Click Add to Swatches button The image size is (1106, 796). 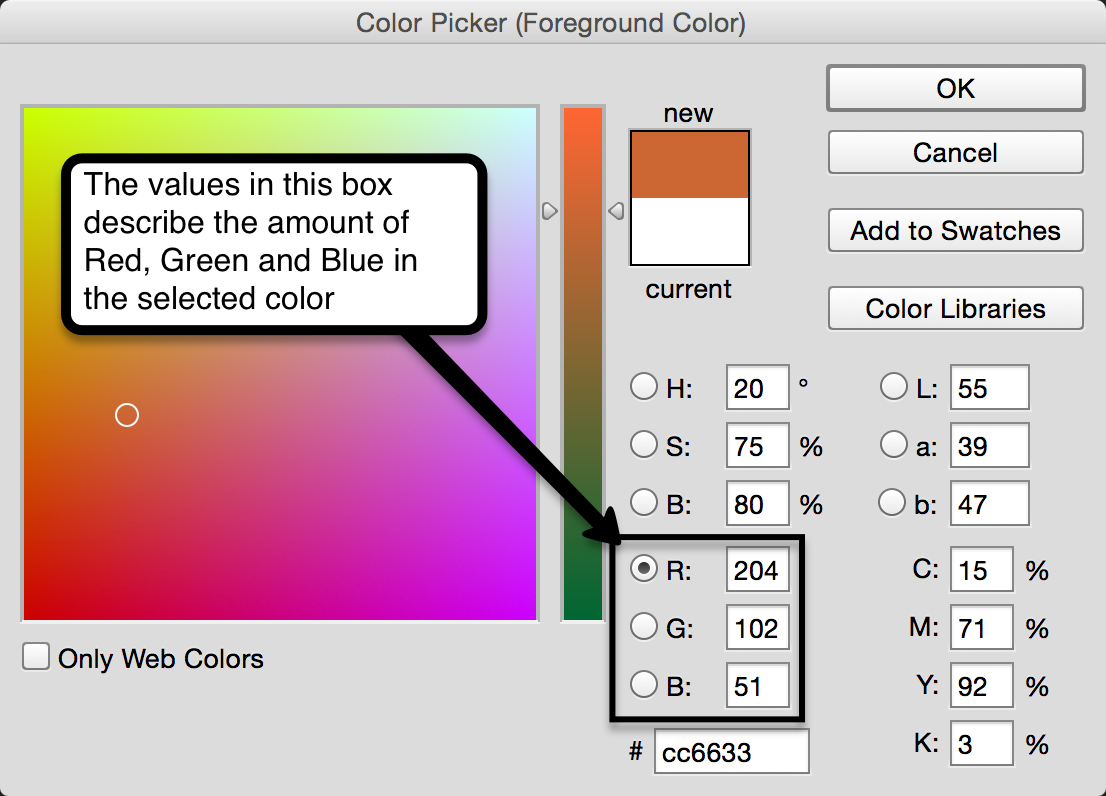point(955,231)
